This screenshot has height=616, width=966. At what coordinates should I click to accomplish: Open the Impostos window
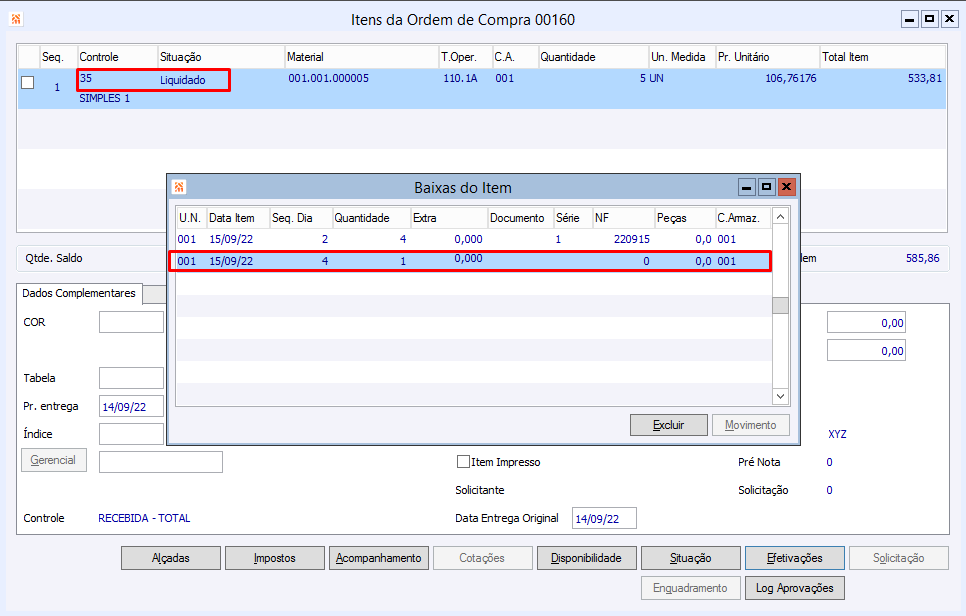[275, 558]
